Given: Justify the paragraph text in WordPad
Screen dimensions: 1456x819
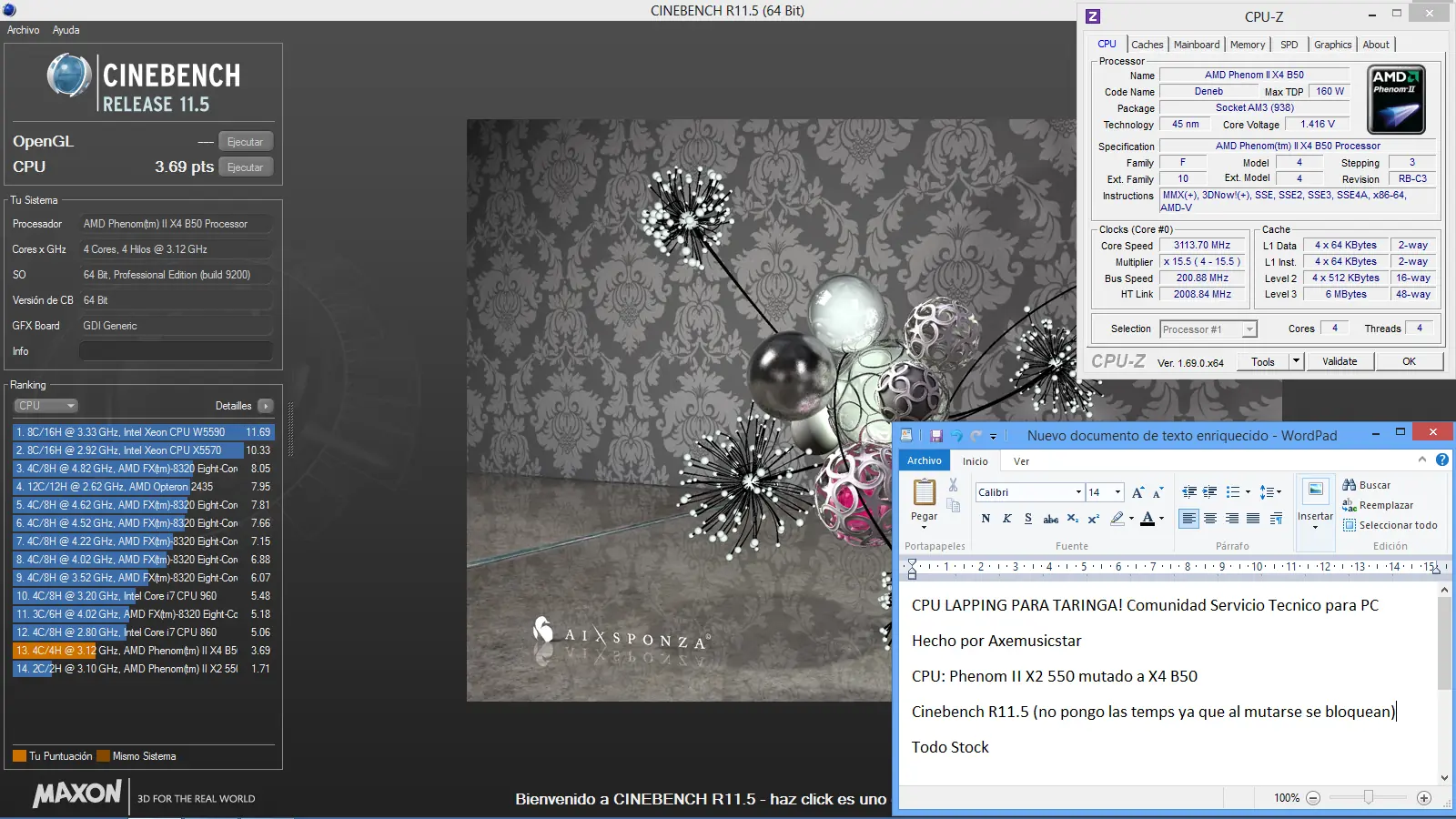Looking at the screenshot, I should point(1253,519).
